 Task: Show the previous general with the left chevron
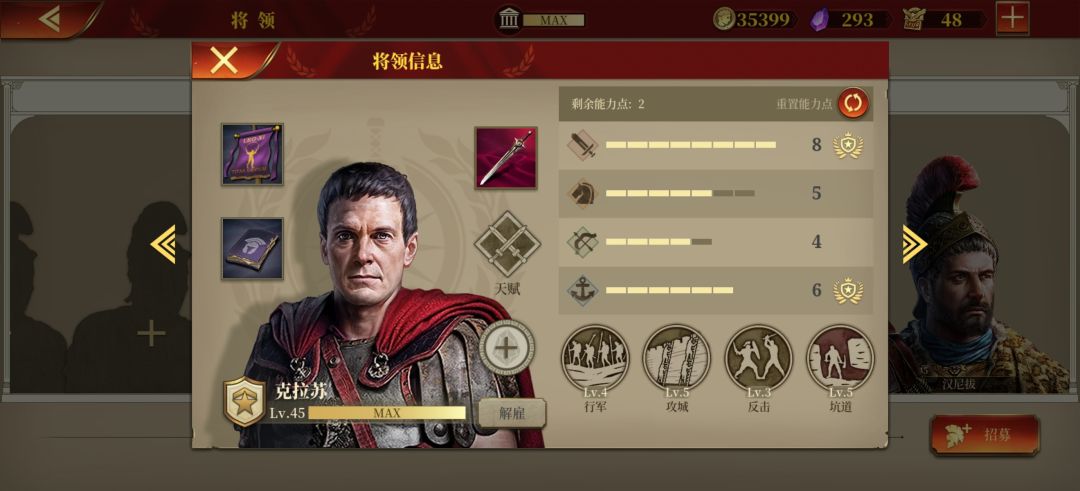[x=164, y=244]
